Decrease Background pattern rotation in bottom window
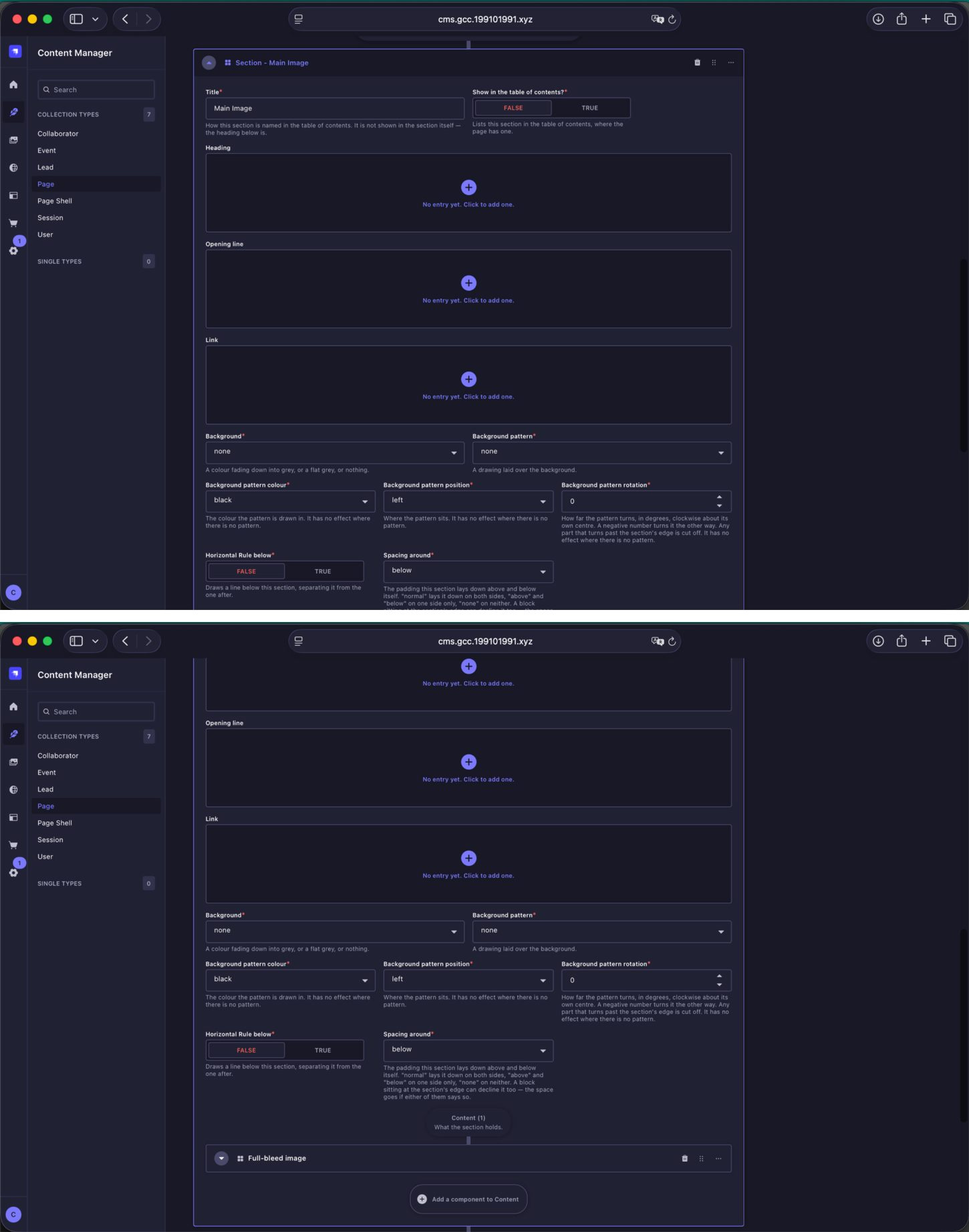This screenshot has width=969, height=1232. coord(719,984)
